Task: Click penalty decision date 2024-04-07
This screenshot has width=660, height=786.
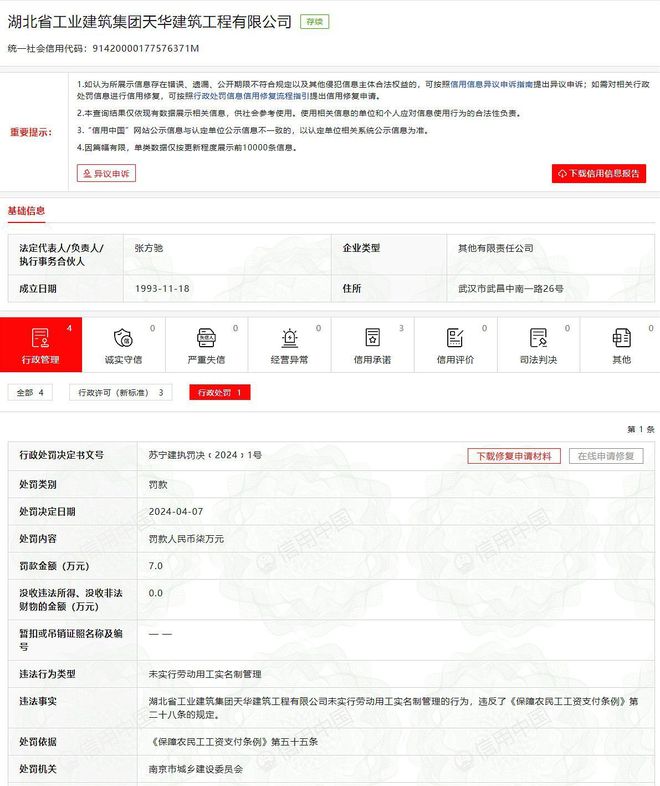Action: (x=176, y=512)
